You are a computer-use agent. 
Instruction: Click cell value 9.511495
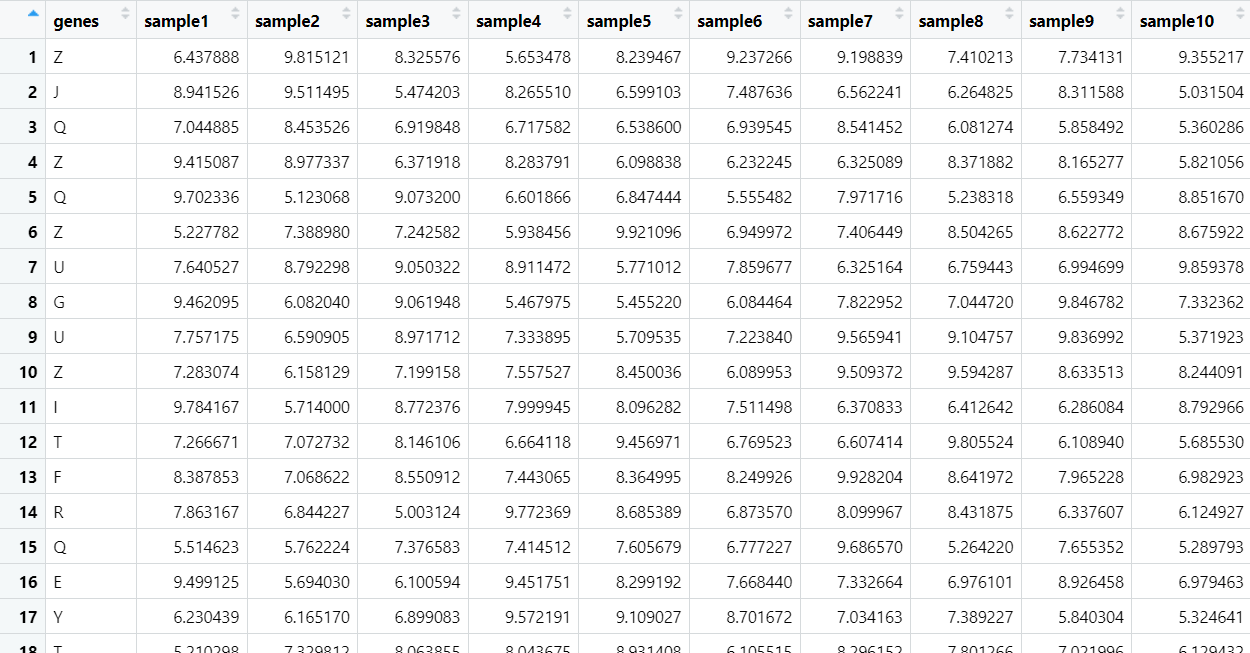pyautogui.click(x=317, y=92)
